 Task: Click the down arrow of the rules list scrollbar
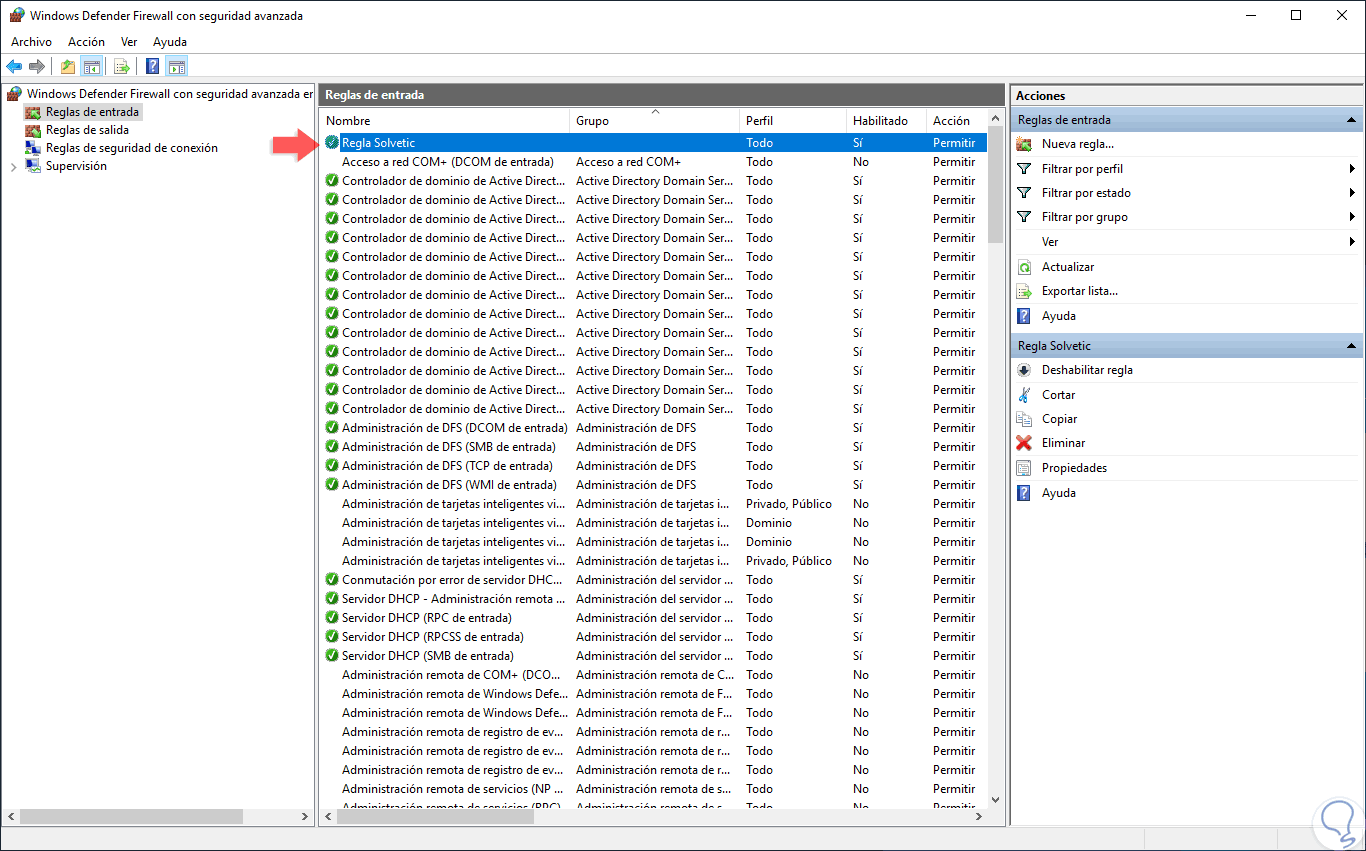point(995,799)
